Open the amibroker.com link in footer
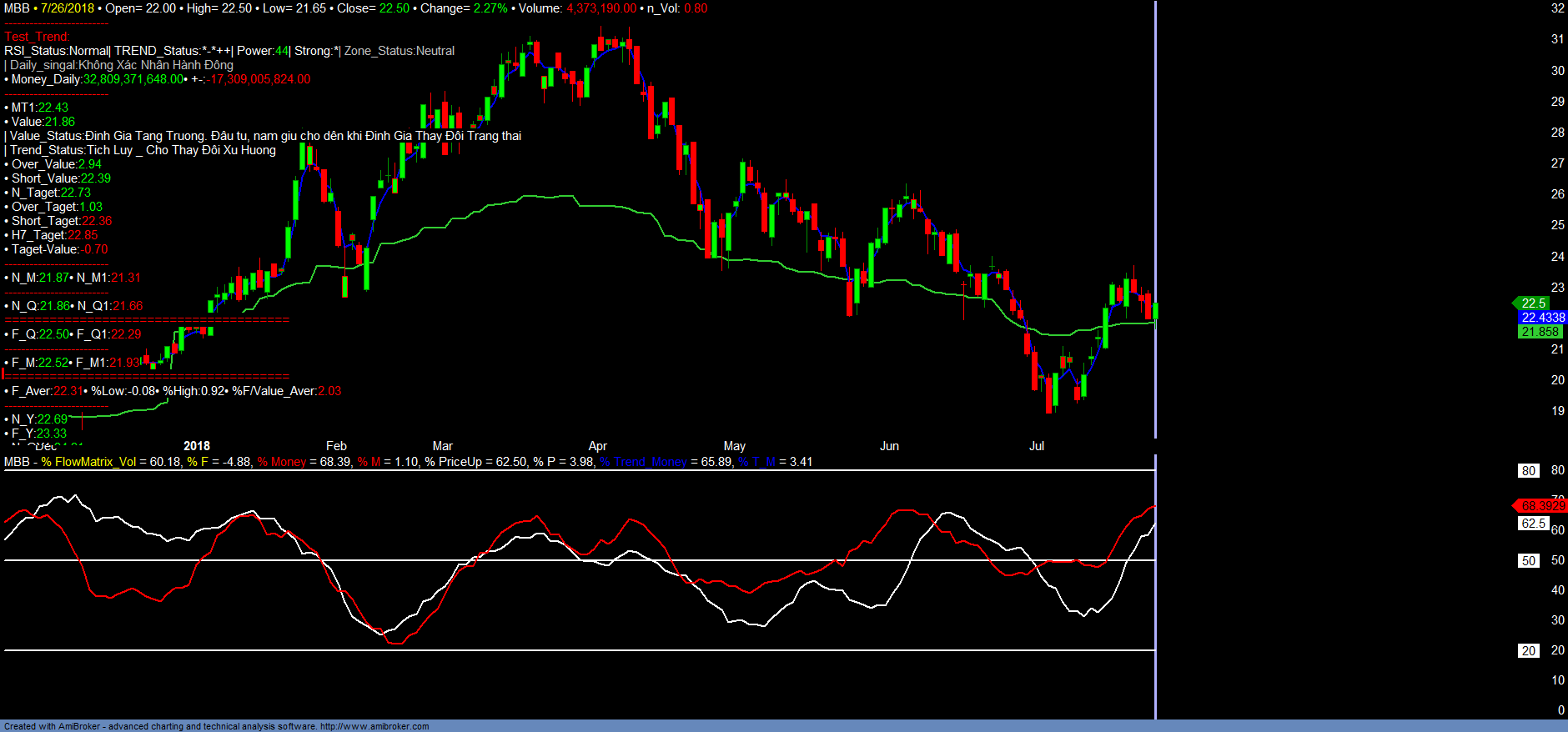1568x732 pixels. (x=374, y=726)
